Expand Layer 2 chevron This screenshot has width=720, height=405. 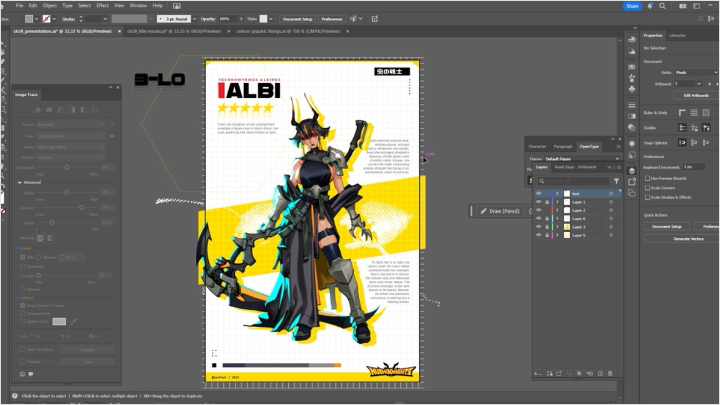coord(557,210)
